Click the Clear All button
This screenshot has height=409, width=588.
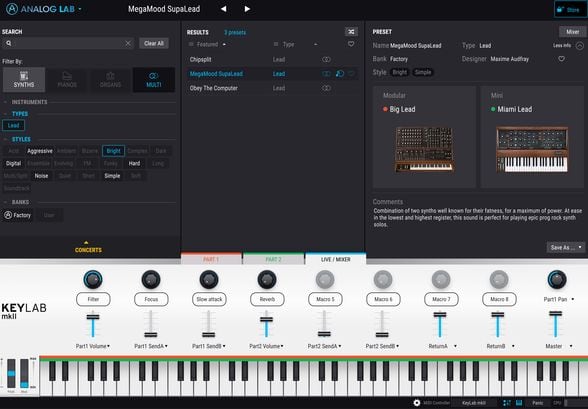(154, 43)
